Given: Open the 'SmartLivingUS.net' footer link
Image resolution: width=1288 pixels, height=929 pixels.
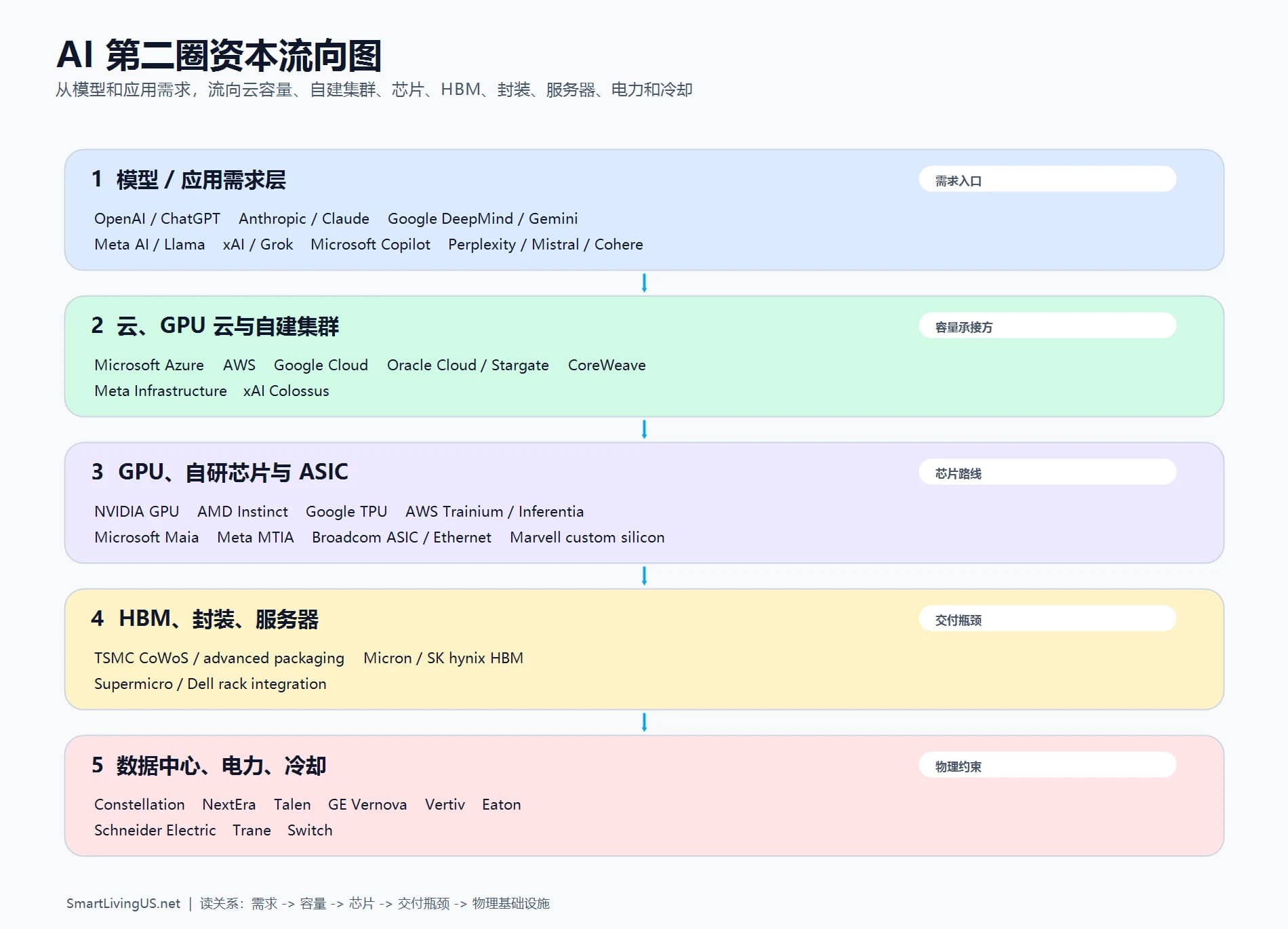Looking at the screenshot, I should [123, 903].
